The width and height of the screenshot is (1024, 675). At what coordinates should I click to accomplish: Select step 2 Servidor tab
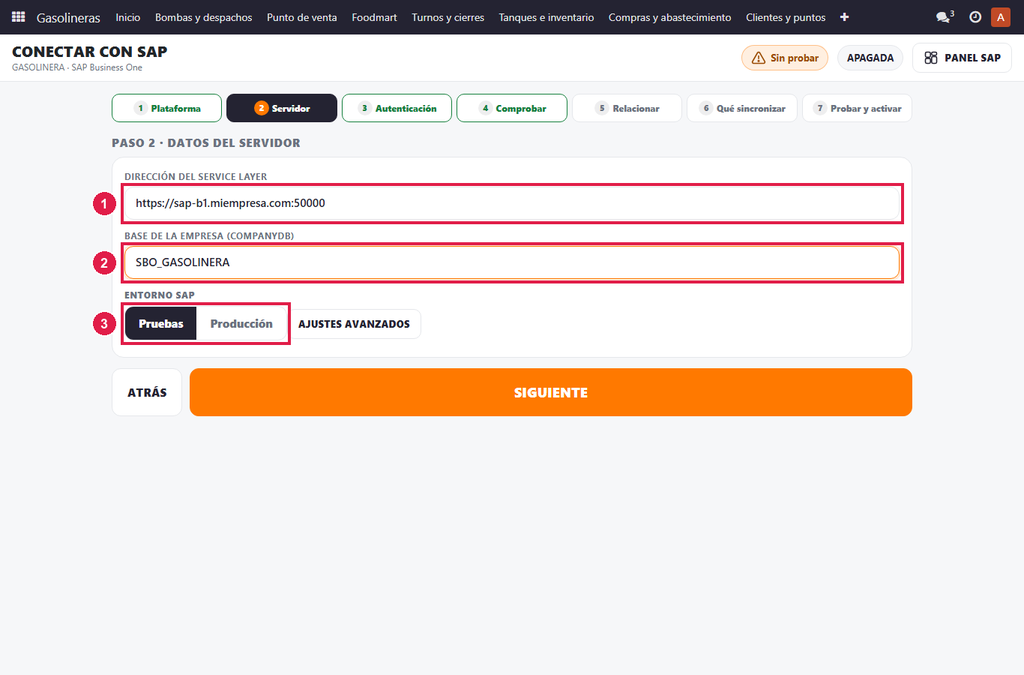coord(281,108)
